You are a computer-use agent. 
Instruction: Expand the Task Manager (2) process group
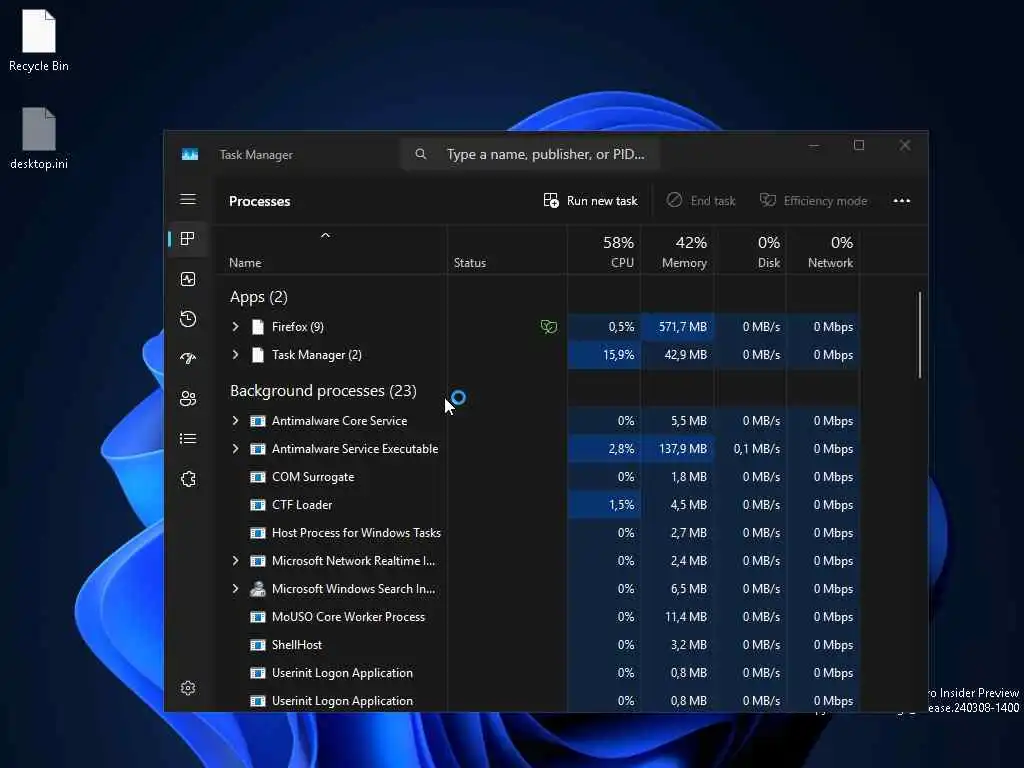click(236, 355)
